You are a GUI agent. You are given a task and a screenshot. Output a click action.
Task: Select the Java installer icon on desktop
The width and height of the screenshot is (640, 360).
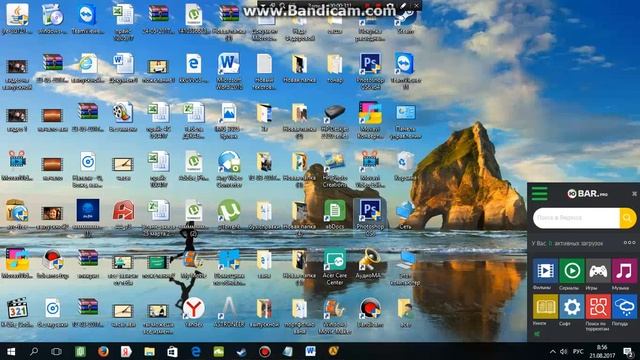pos(17,18)
